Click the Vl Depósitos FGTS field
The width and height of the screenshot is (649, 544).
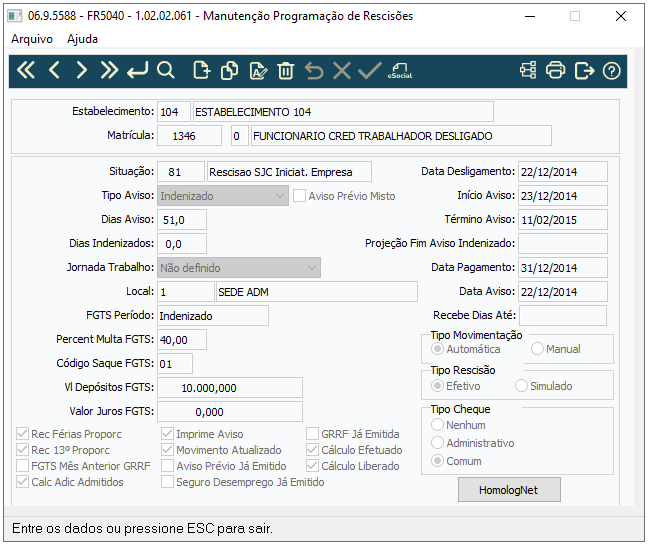[230, 388]
